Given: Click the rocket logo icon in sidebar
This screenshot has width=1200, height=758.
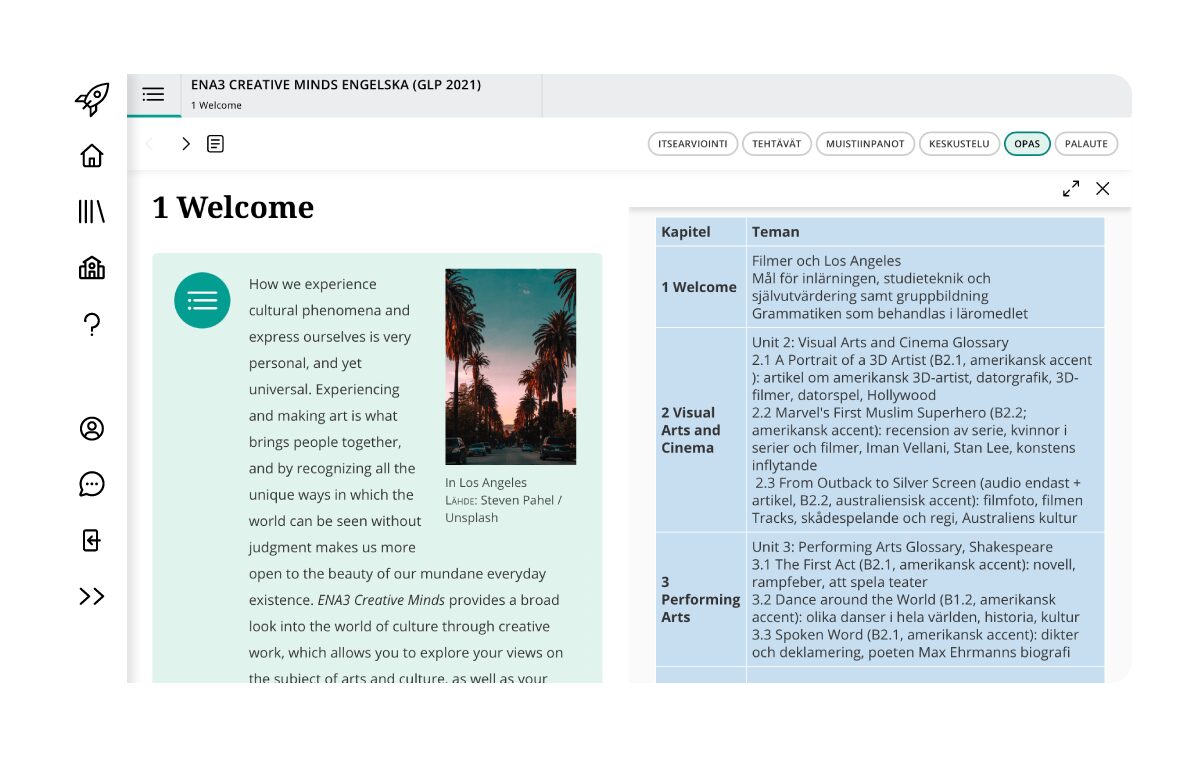Looking at the screenshot, I should point(92,99).
